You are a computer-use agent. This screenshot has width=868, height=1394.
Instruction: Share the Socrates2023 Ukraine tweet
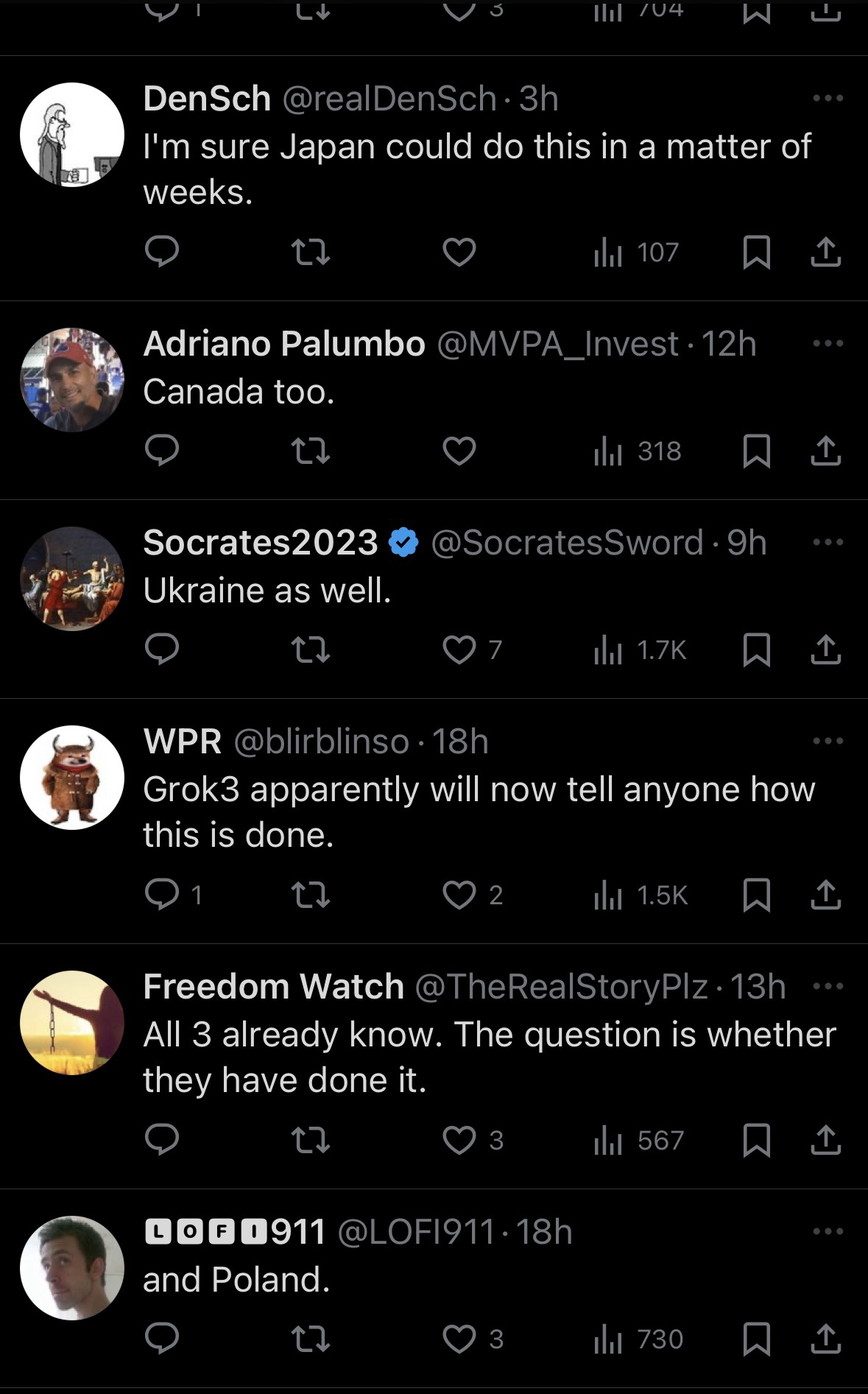(825, 650)
